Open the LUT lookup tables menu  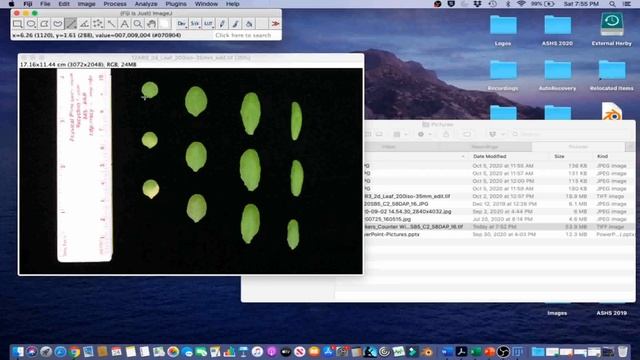209,24
